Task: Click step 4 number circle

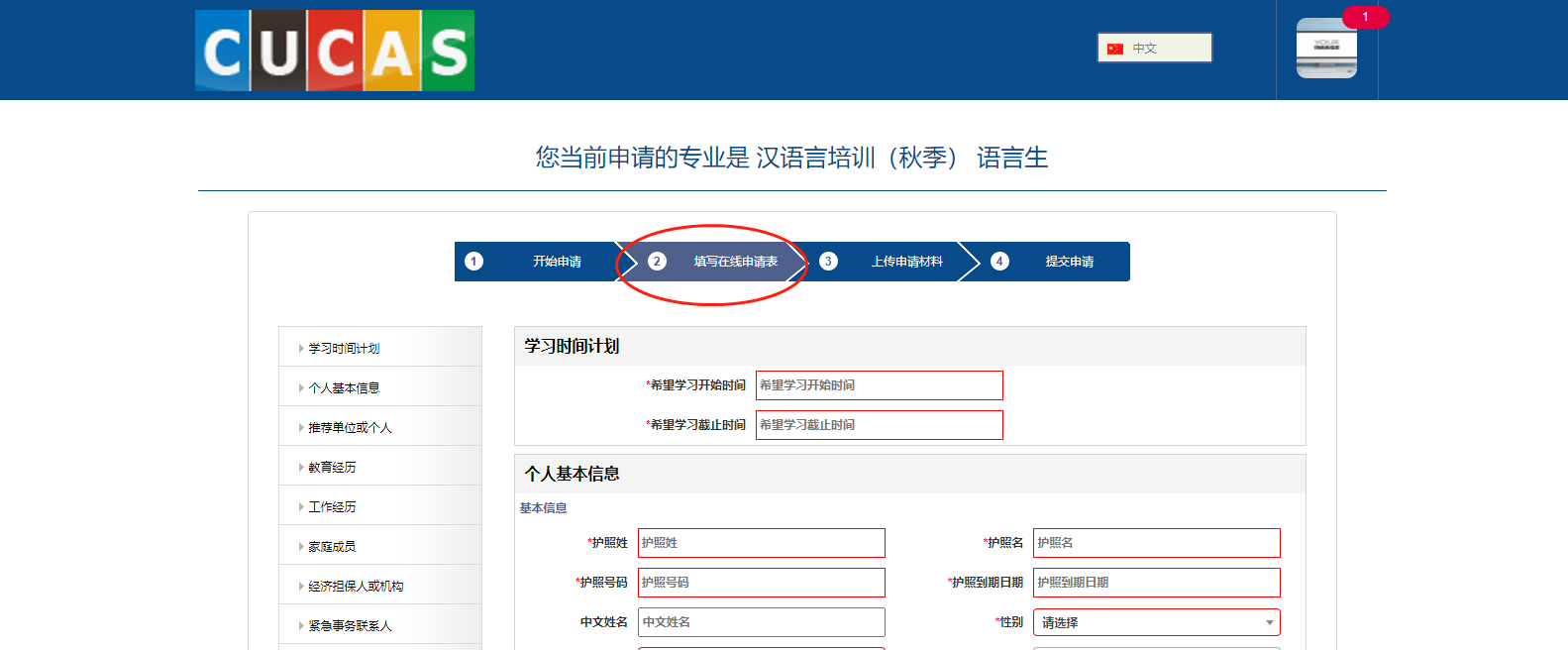Action: coord(999,262)
